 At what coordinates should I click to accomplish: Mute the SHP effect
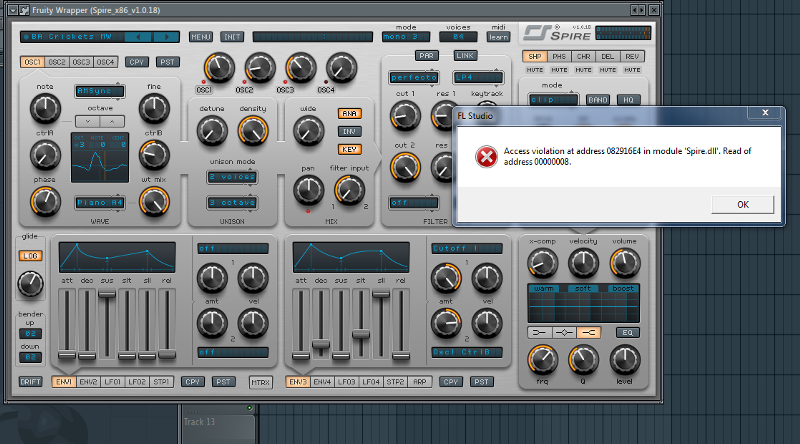click(x=534, y=70)
